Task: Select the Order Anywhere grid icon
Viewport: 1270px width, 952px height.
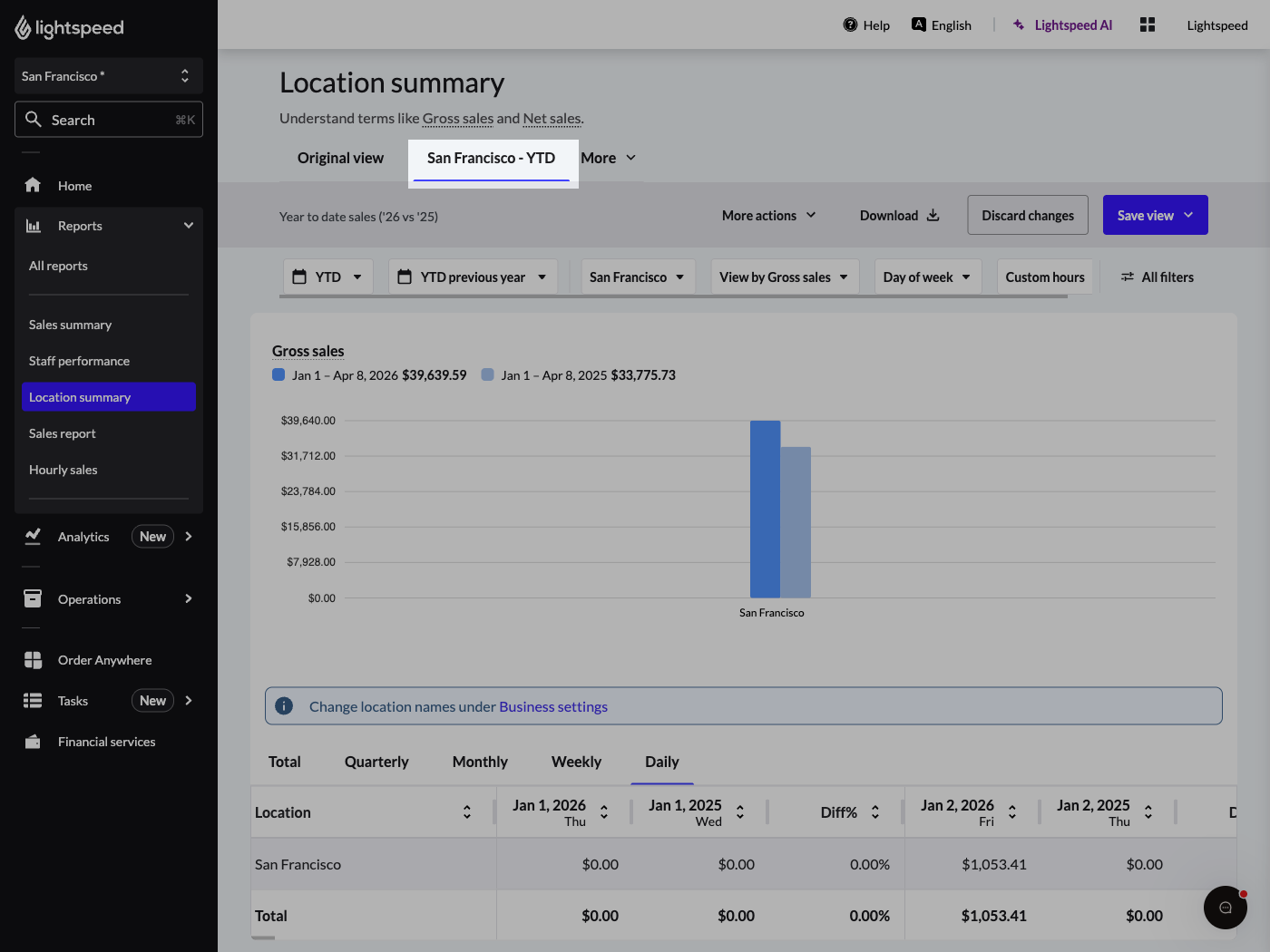Action: [33, 660]
